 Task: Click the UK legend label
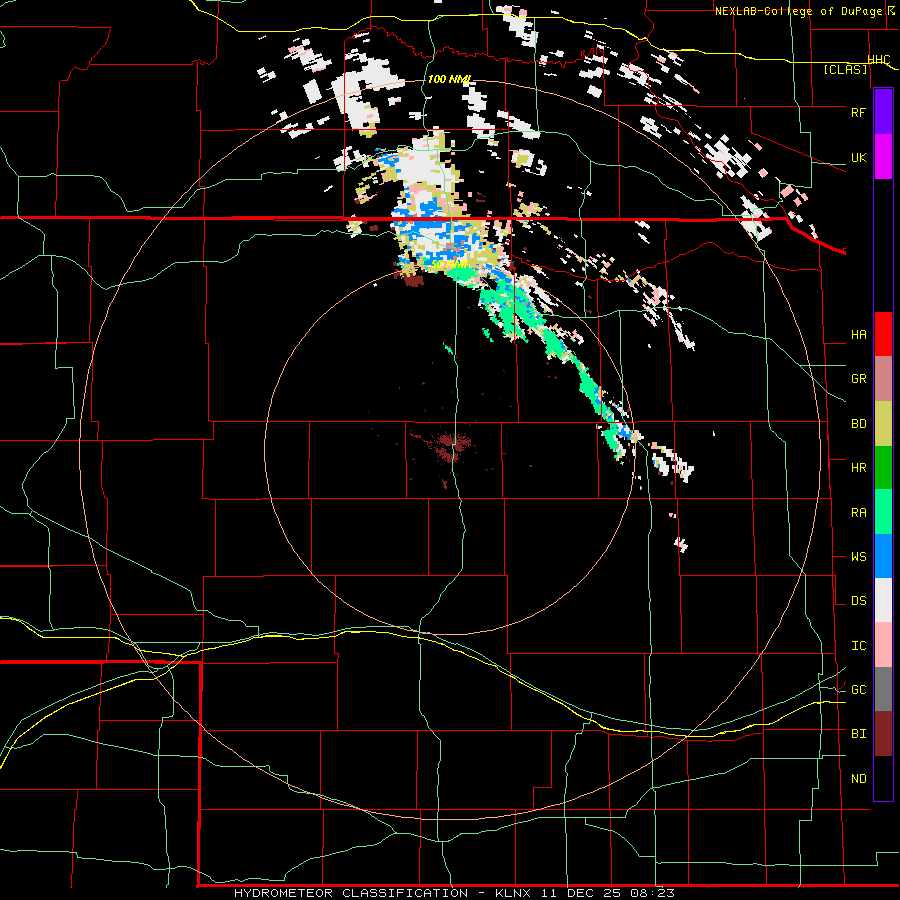tap(858, 157)
